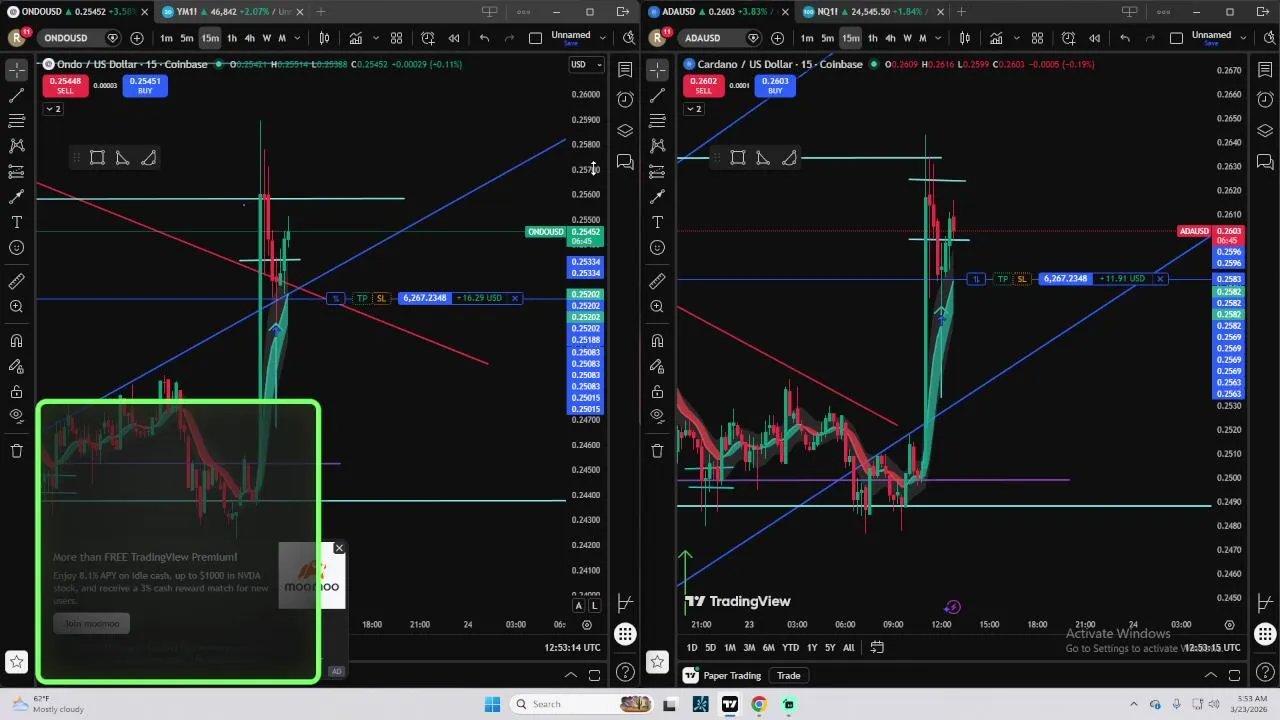Expand the collapsed indicators legend in ONDOUSD
The image size is (1280, 720).
coord(53,108)
